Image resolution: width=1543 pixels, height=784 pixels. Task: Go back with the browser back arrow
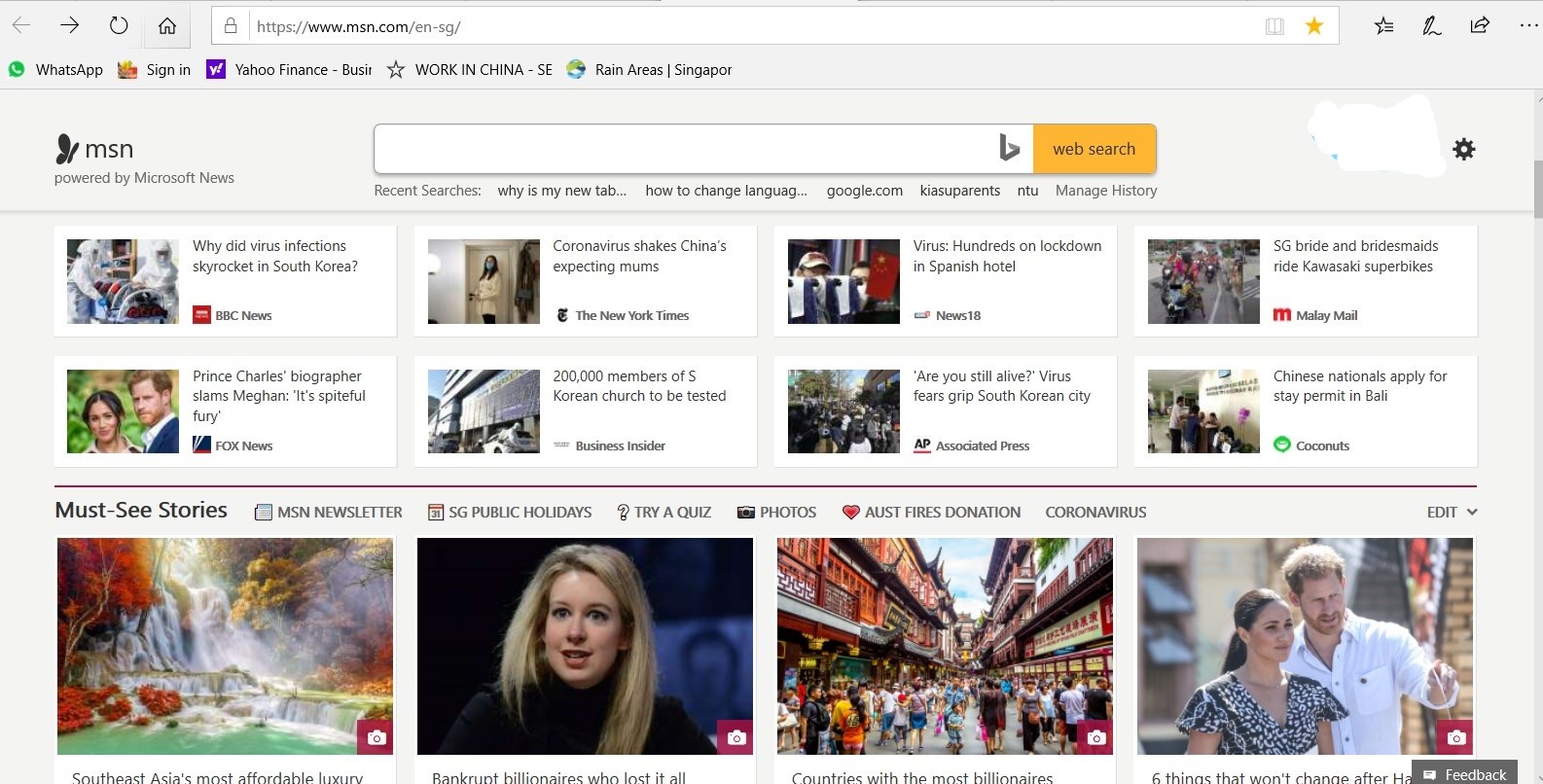[21, 25]
